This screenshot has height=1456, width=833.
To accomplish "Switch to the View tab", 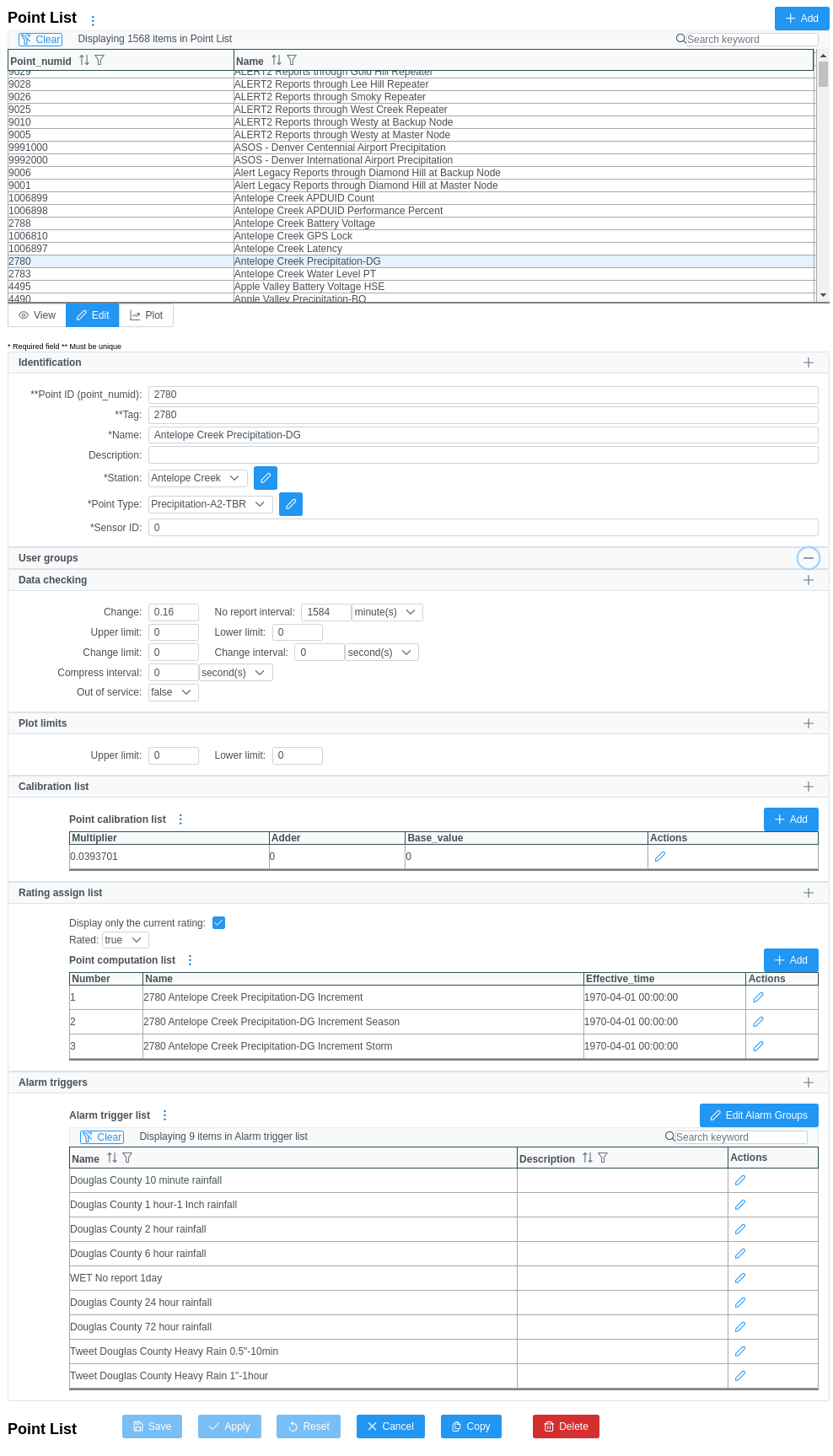I will coord(37,315).
